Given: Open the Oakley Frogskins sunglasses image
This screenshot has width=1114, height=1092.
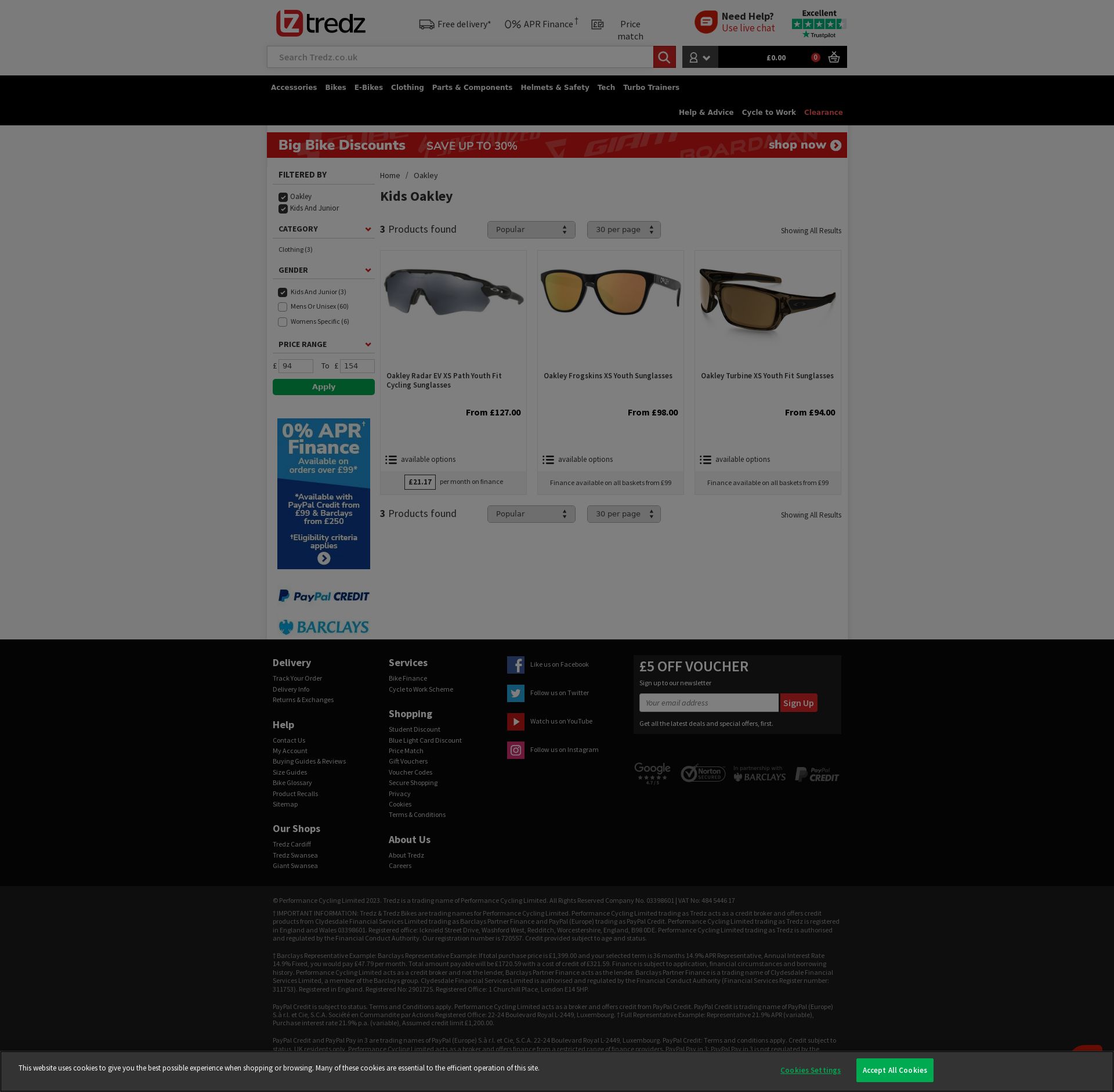Looking at the screenshot, I should 610,292.
